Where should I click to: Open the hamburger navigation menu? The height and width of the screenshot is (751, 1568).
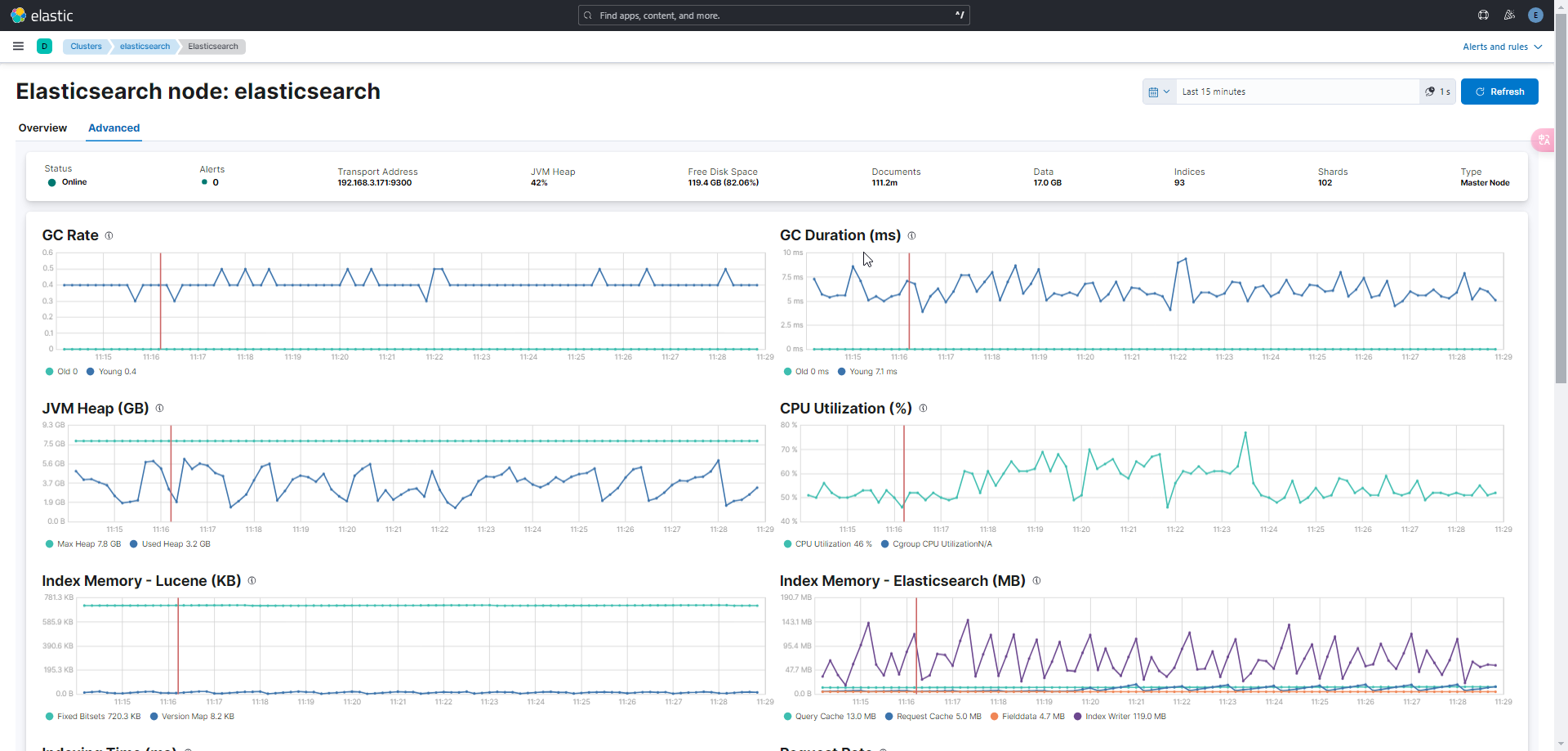[x=18, y=47]
